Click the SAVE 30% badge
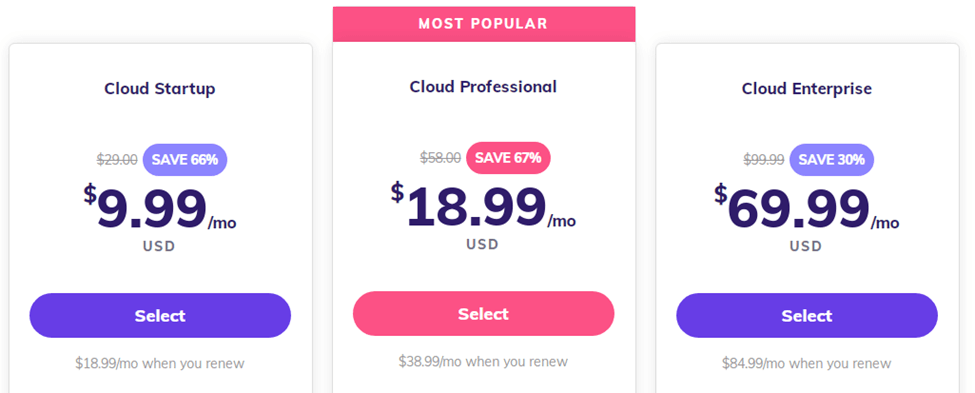Viewport: 975px width, 393px height. pos(831,160)
